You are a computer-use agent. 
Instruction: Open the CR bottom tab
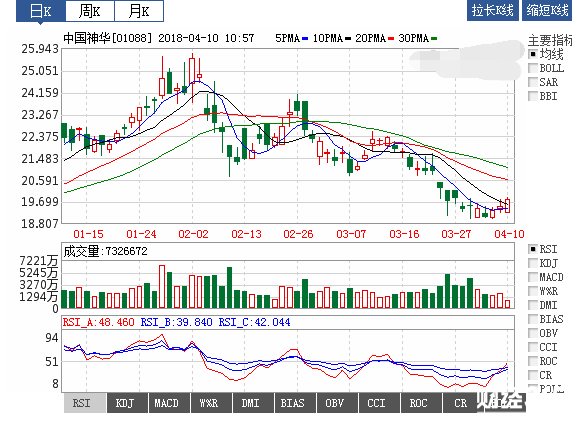pyautogui.click(x=460, y=403)
